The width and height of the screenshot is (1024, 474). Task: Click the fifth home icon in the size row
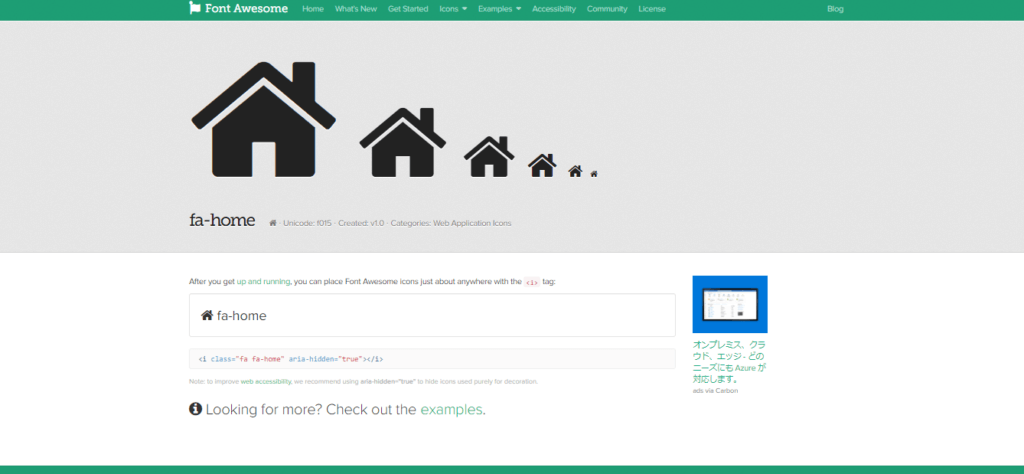pos(575,171)
